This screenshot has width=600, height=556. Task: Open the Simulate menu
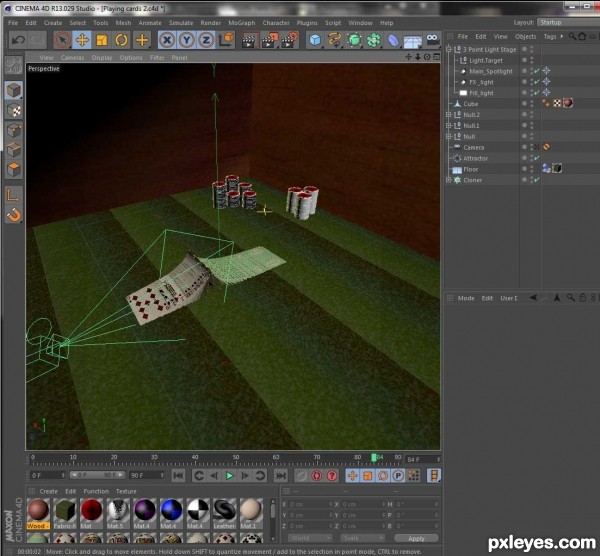pyautogui.click(x=181, y=23)
